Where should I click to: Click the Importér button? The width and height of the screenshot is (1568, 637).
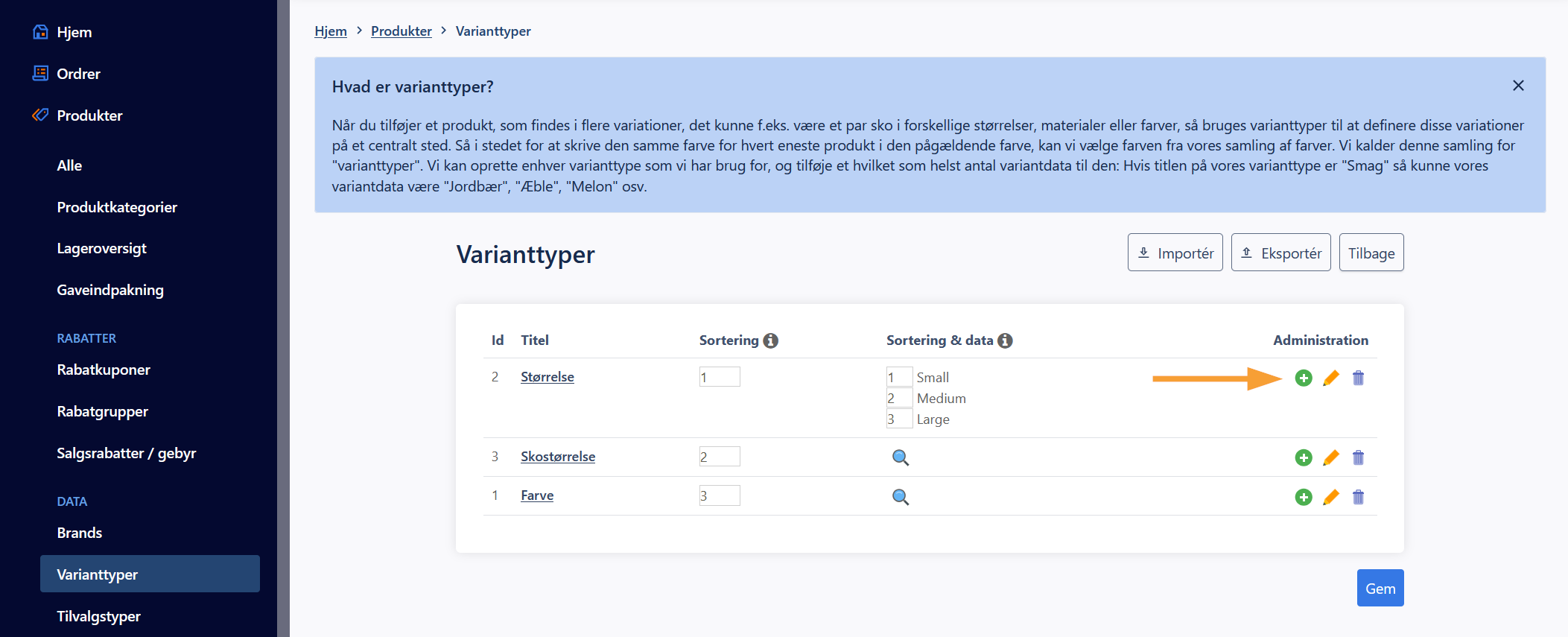coord(1175,253)
